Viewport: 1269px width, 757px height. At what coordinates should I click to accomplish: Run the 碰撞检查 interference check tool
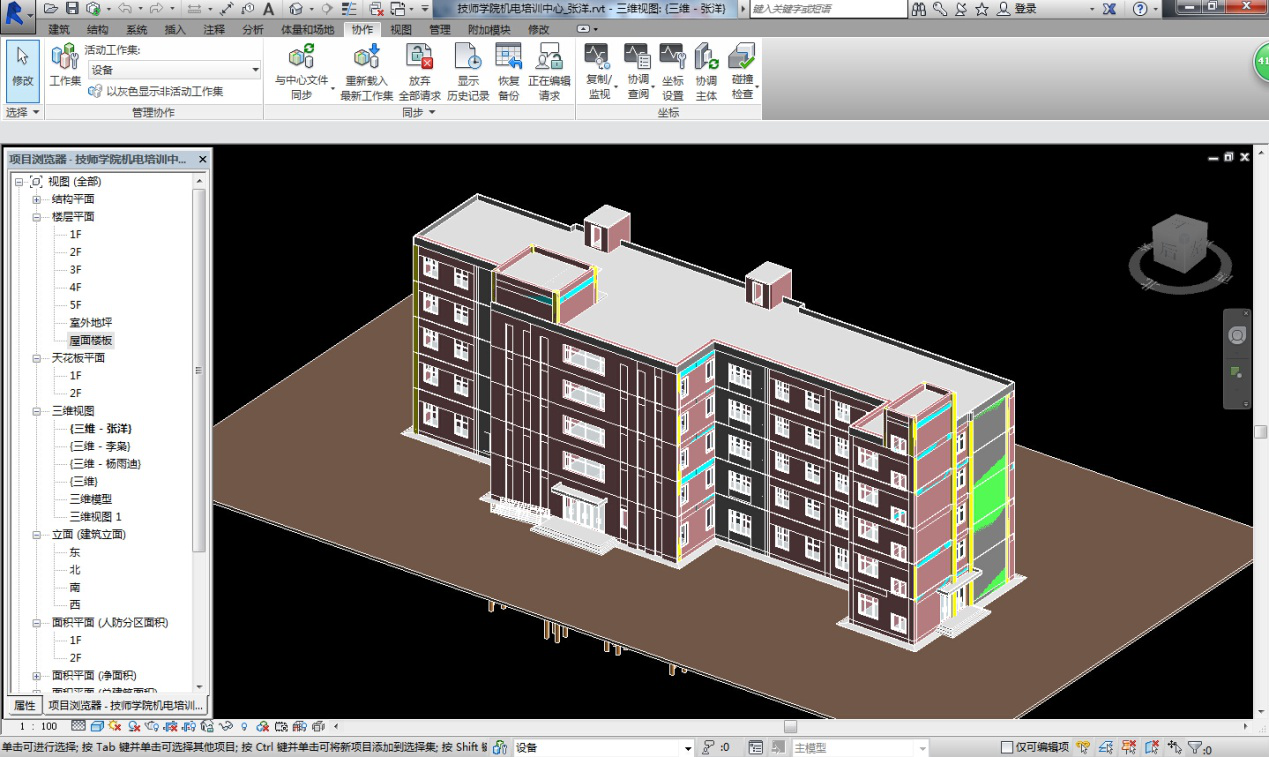click(x=742, y=58)
